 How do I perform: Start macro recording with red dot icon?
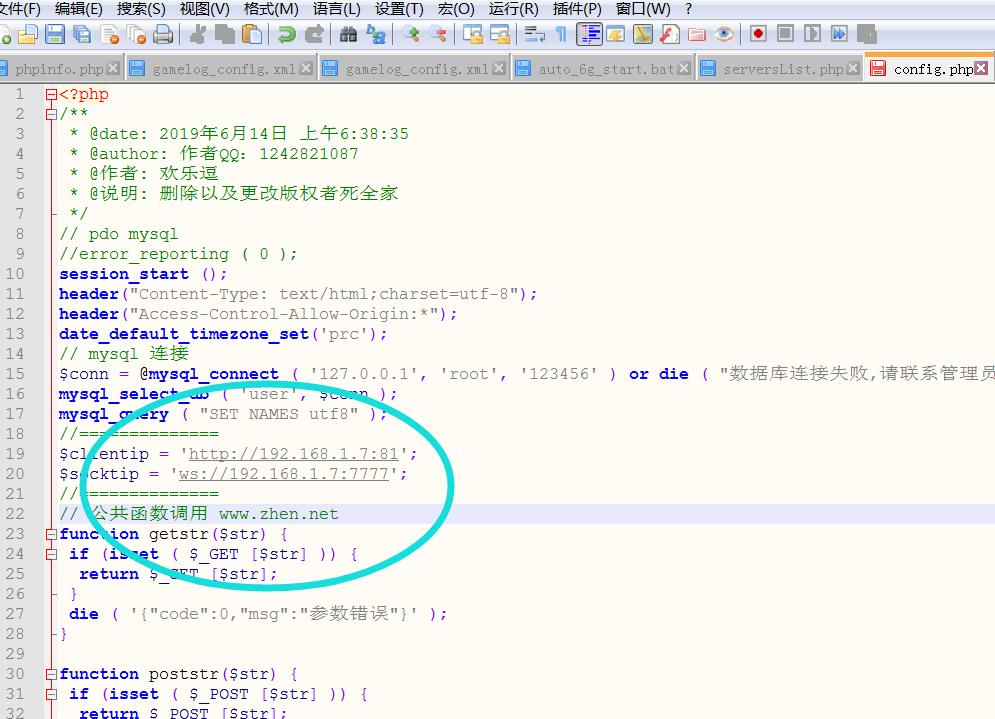pyautogui.click(x=758, y=35)
